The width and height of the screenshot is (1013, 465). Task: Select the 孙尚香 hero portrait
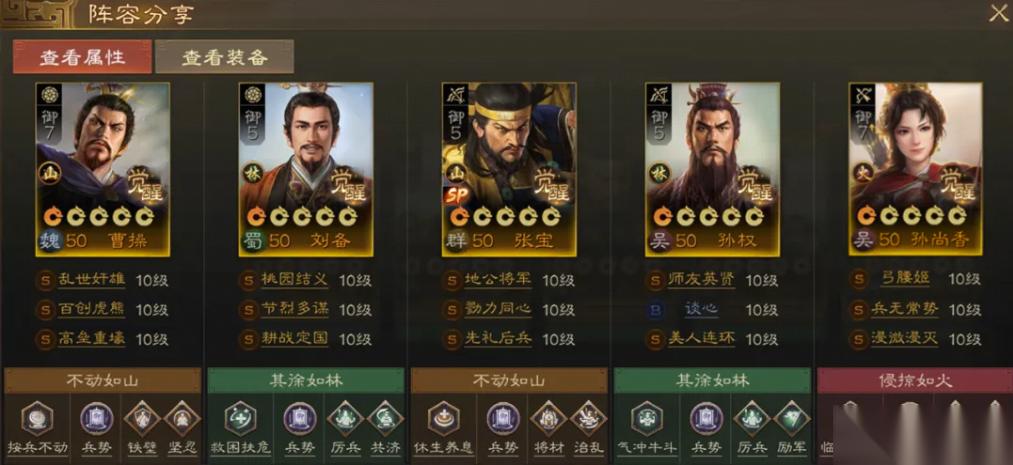coord(915,169)
